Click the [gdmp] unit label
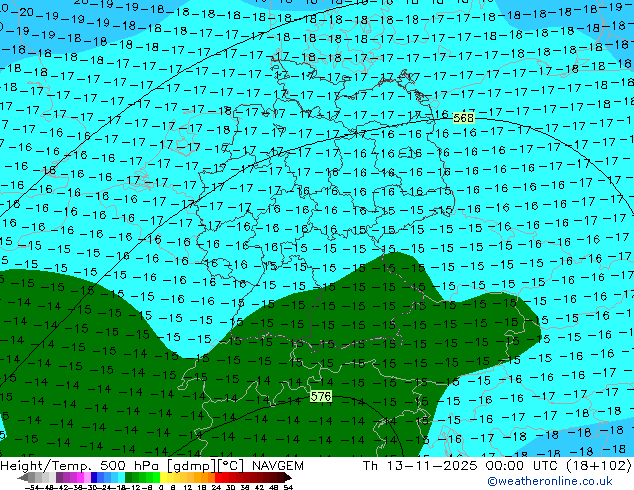634x490 pixels. 191,466
